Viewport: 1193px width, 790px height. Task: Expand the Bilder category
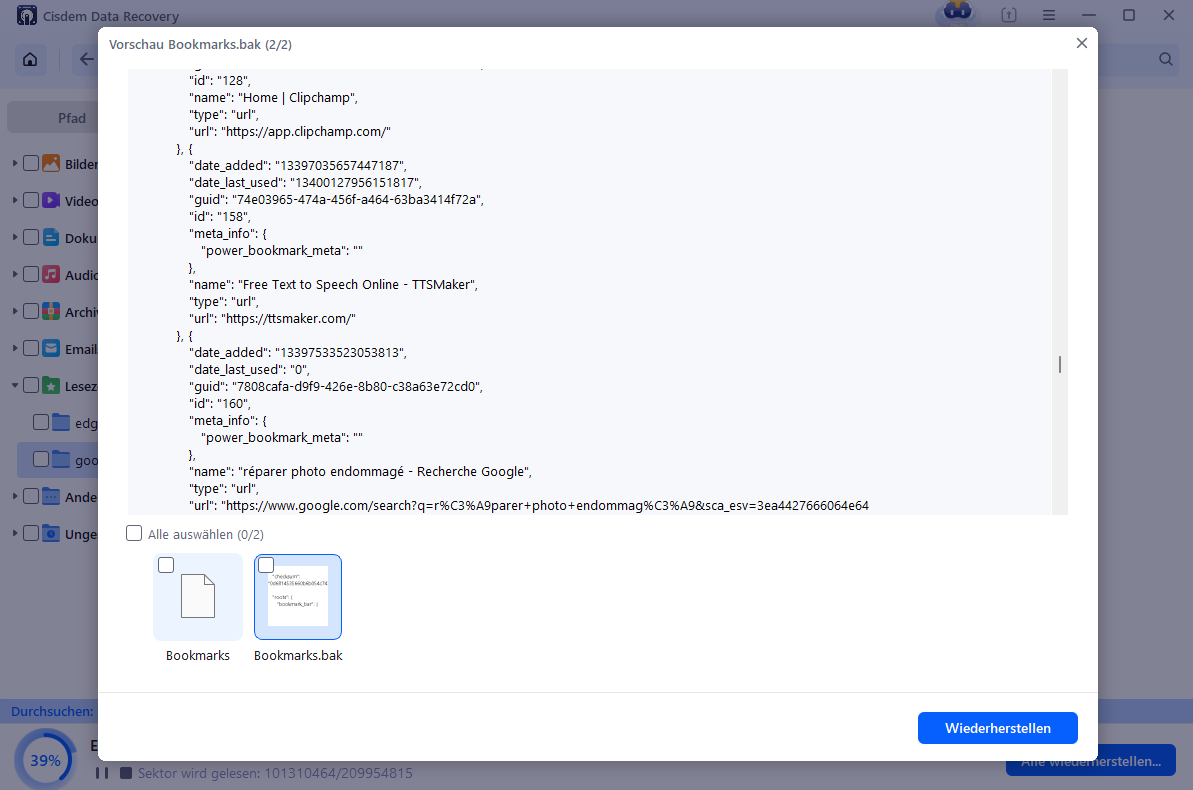(14, 163)
